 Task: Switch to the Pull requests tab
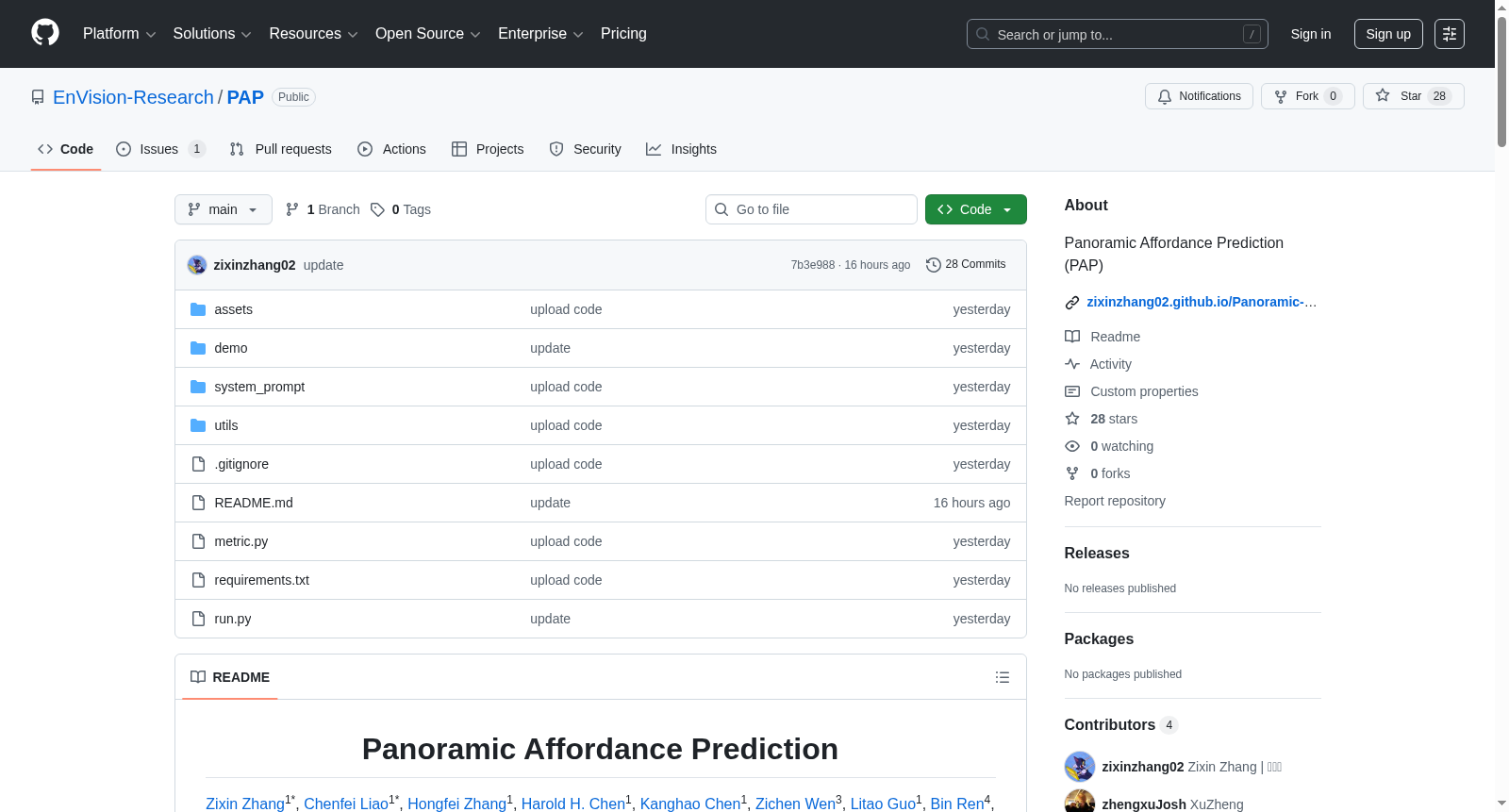pyautogui.click(x=281, y=149)
